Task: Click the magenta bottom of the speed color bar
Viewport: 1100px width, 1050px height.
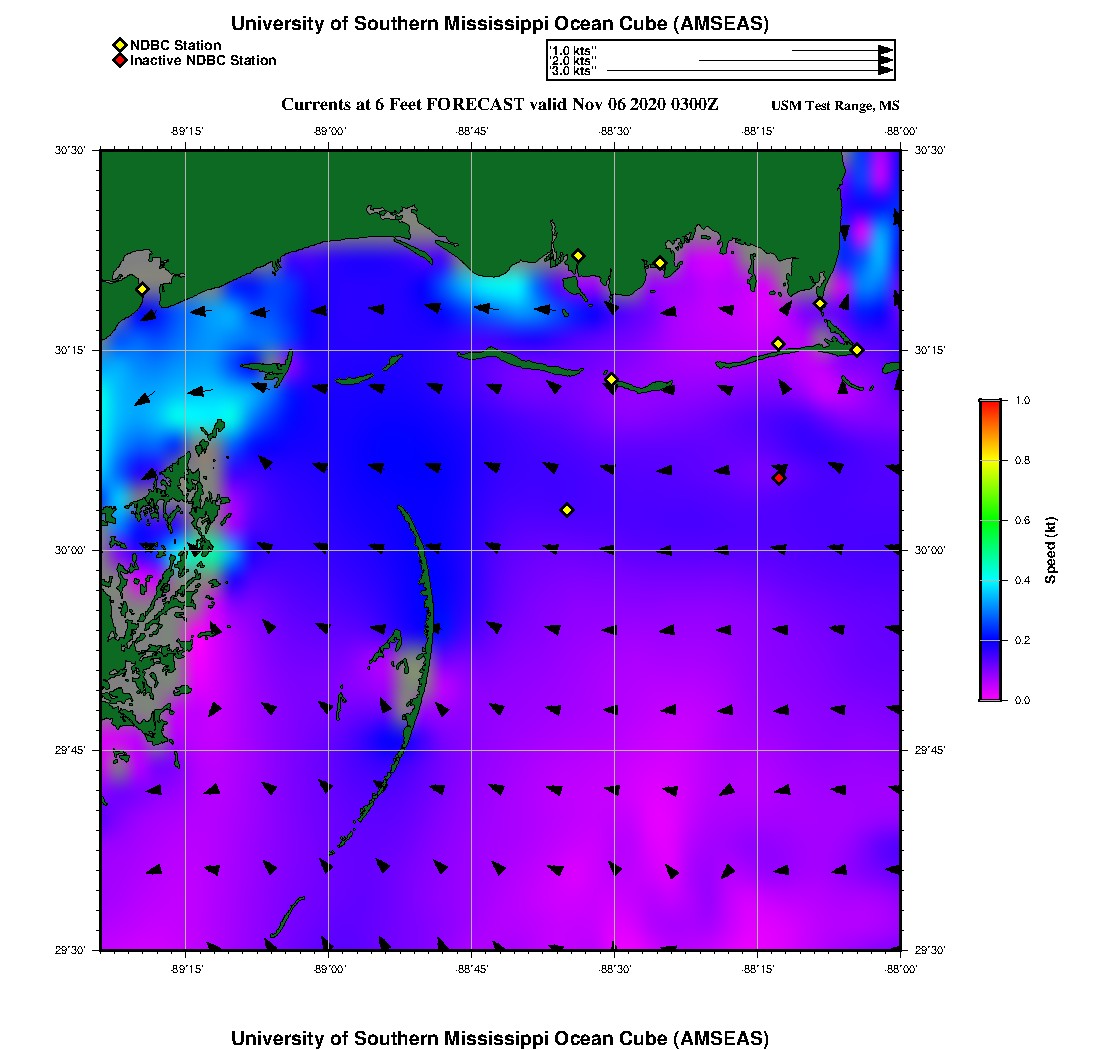Action: (990, 696)
